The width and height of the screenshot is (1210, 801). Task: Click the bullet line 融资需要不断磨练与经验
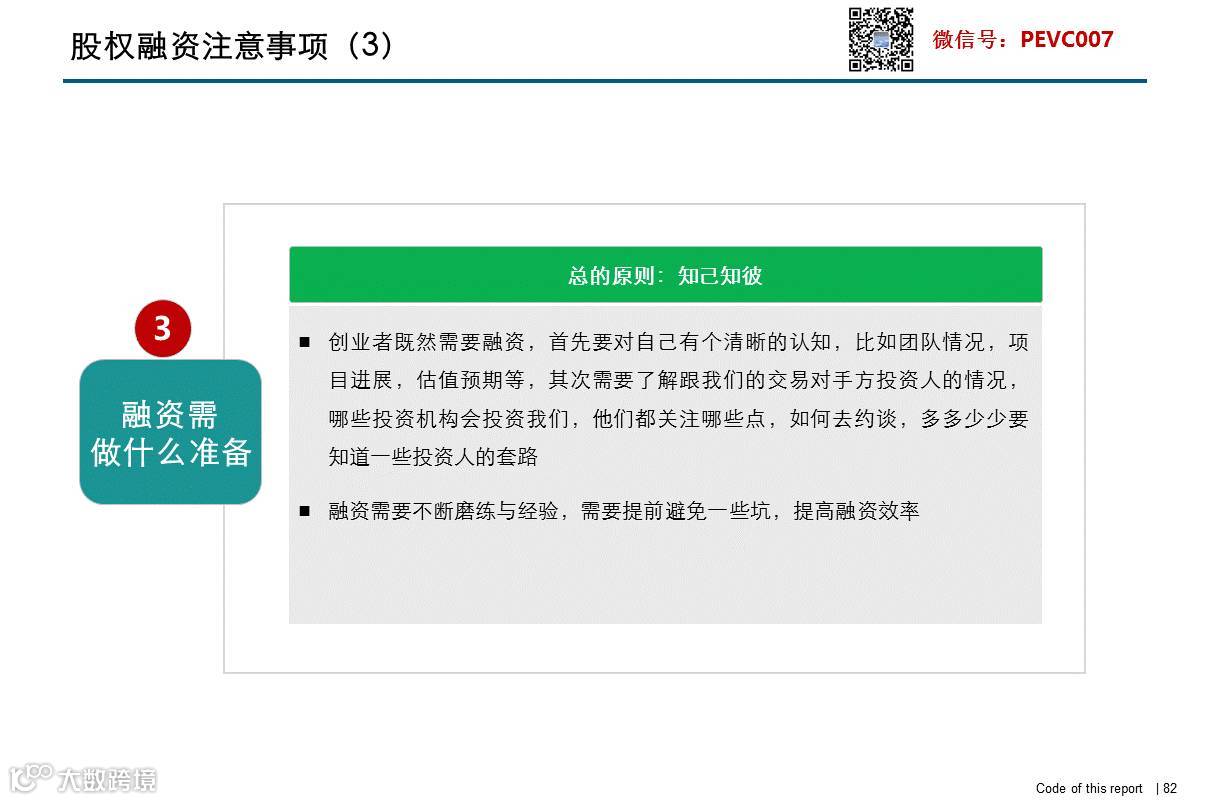(x=623, y=511)
